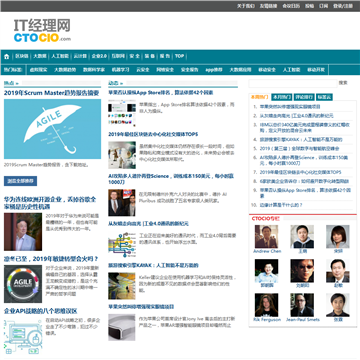Open the App Store排名 article headline
This screenshot has width=360, height=360.
[161, 92]
